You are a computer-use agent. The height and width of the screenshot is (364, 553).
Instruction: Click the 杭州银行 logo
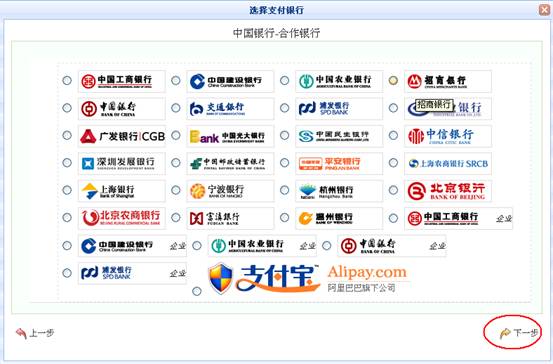click(x=339, y=191)
